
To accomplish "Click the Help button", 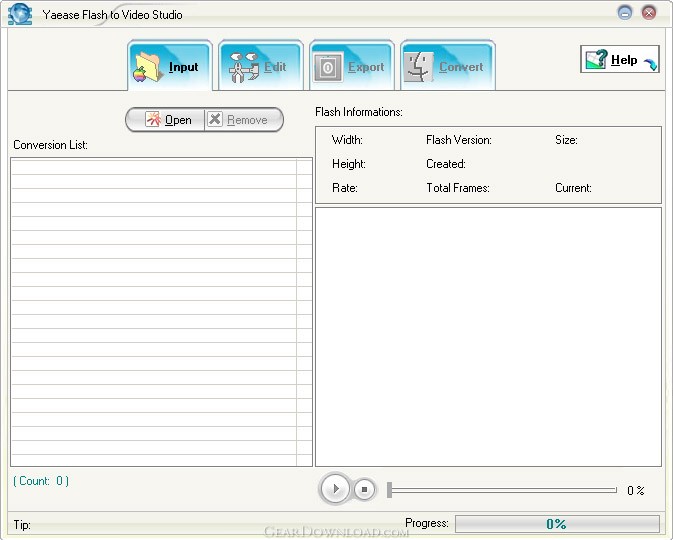I will (x=620, y=59).
